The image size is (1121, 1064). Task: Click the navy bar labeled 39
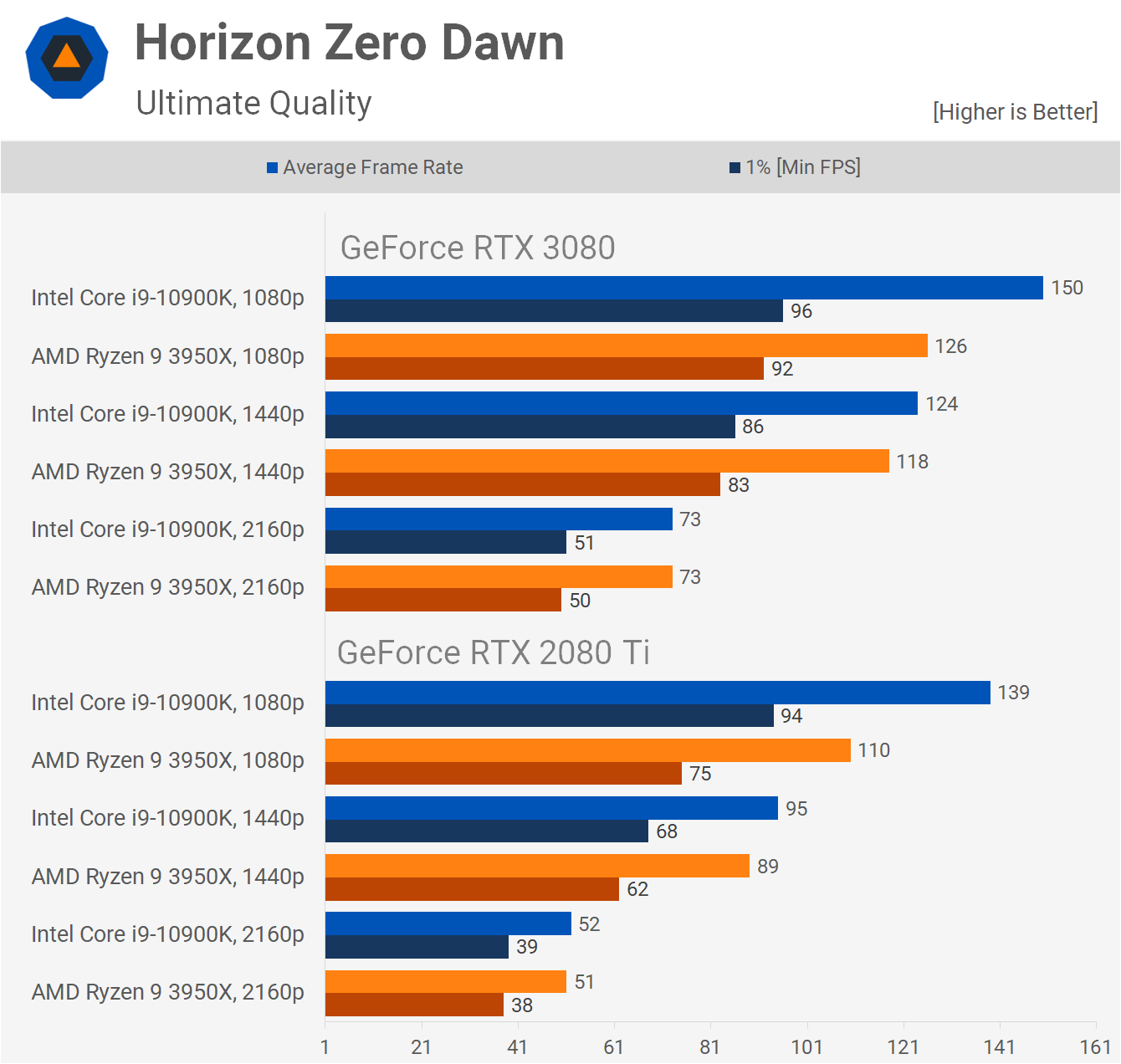[x=417, y=947]
